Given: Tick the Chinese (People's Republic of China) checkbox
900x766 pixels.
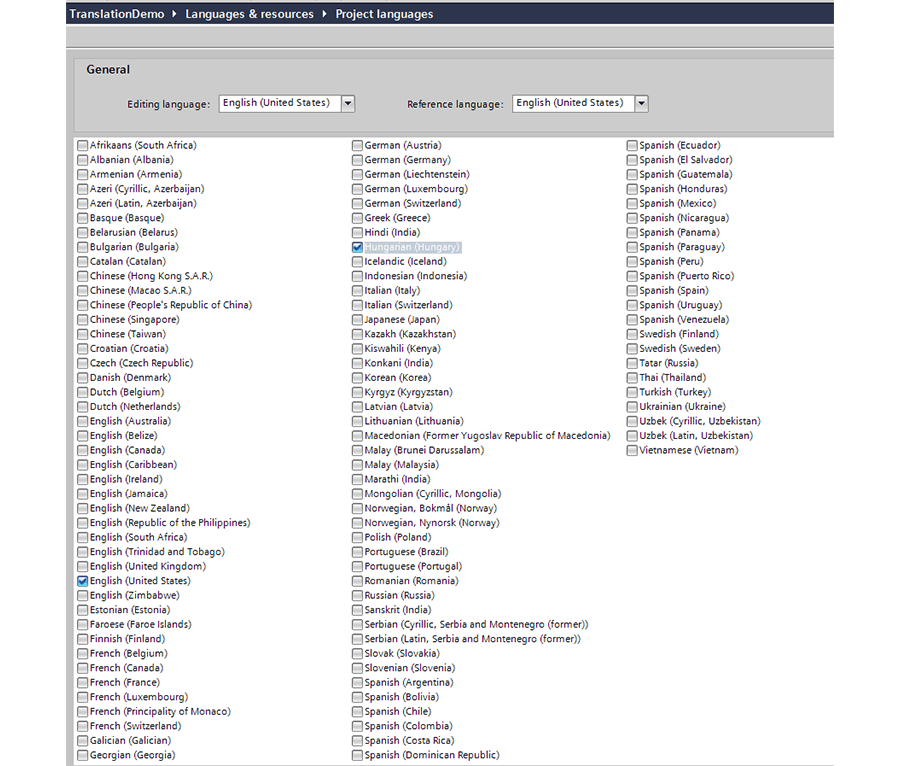Looking at the screenshot, I should point(83,305).
